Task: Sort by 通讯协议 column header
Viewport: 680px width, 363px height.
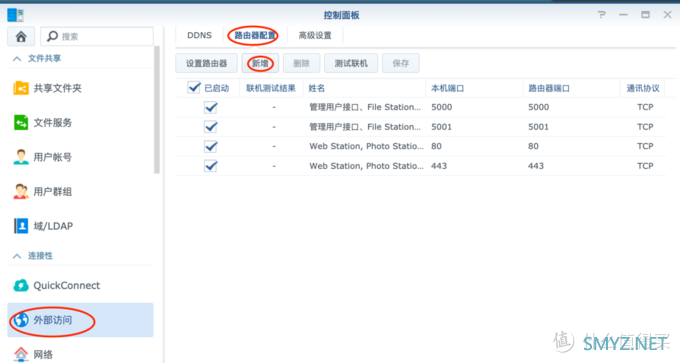Action: tap(643, 88)
